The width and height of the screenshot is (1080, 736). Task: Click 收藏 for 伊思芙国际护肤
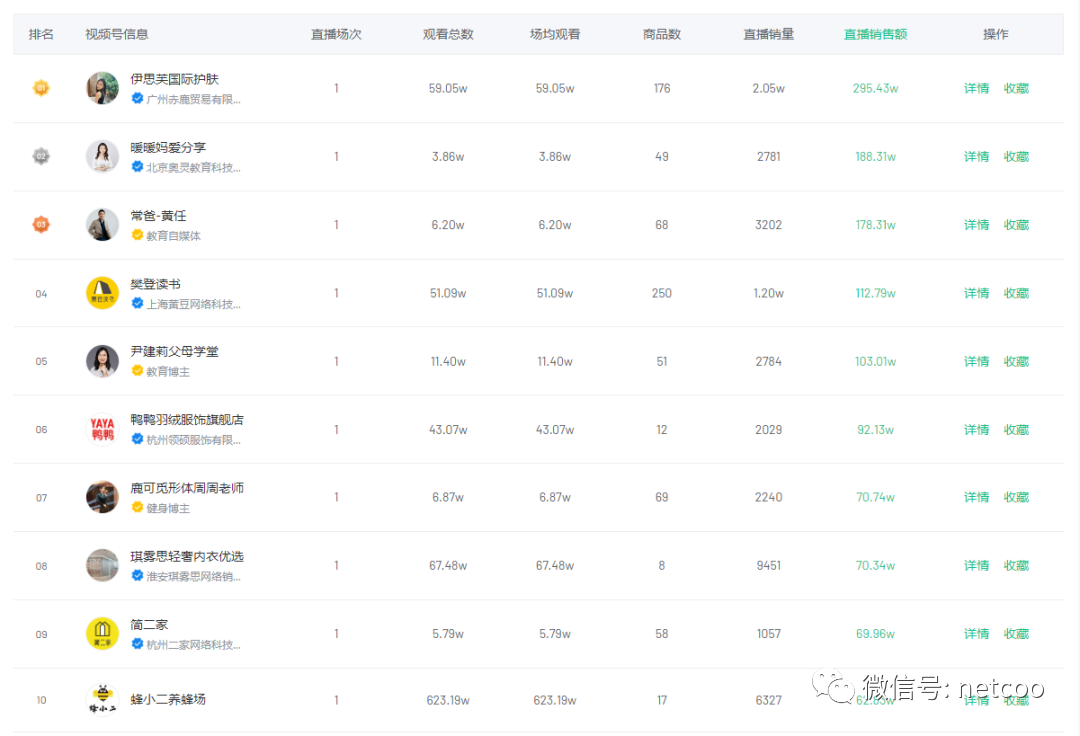tap(1016, 88)
